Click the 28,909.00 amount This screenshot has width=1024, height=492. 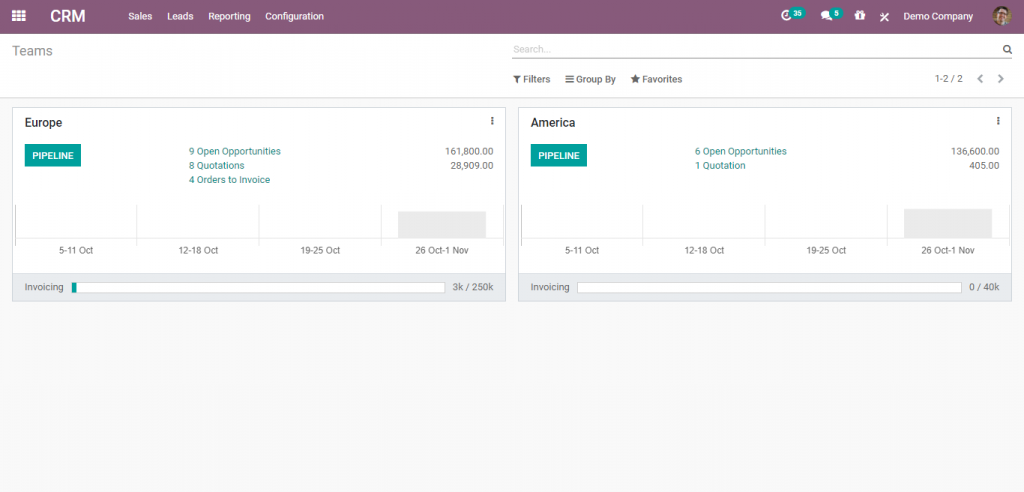point(472,165)
